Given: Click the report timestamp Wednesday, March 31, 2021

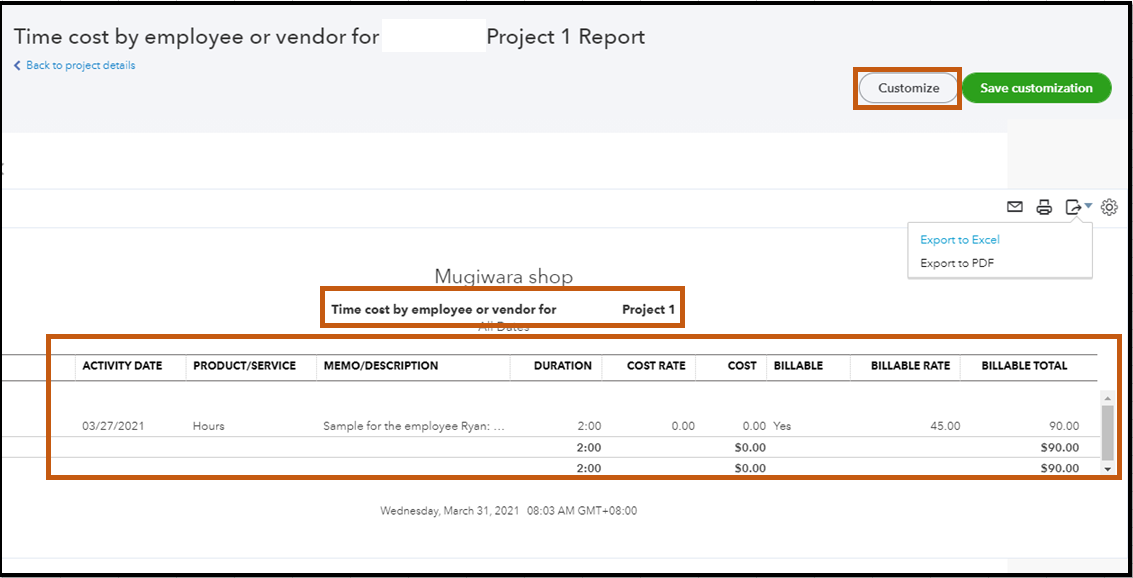Looking at the screenshot, I should click(509, 511).
